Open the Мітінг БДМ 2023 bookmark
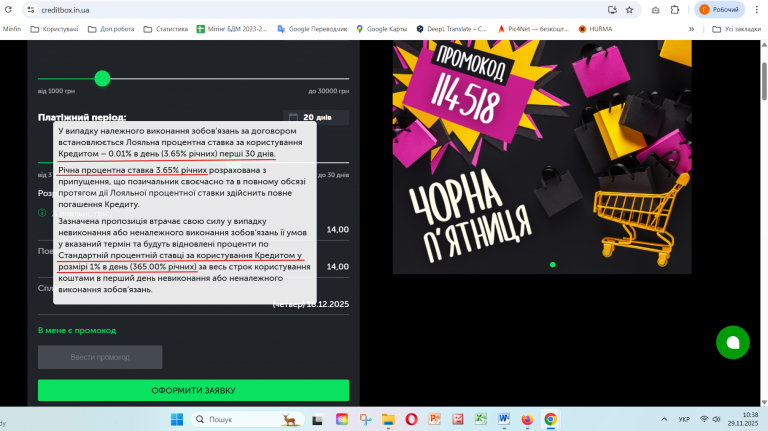 tap(232, 29)
